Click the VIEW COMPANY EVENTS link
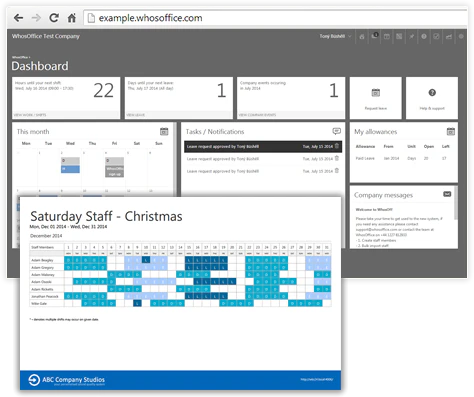This screenshot has height=397, width=474. click(x=257, y=115)
